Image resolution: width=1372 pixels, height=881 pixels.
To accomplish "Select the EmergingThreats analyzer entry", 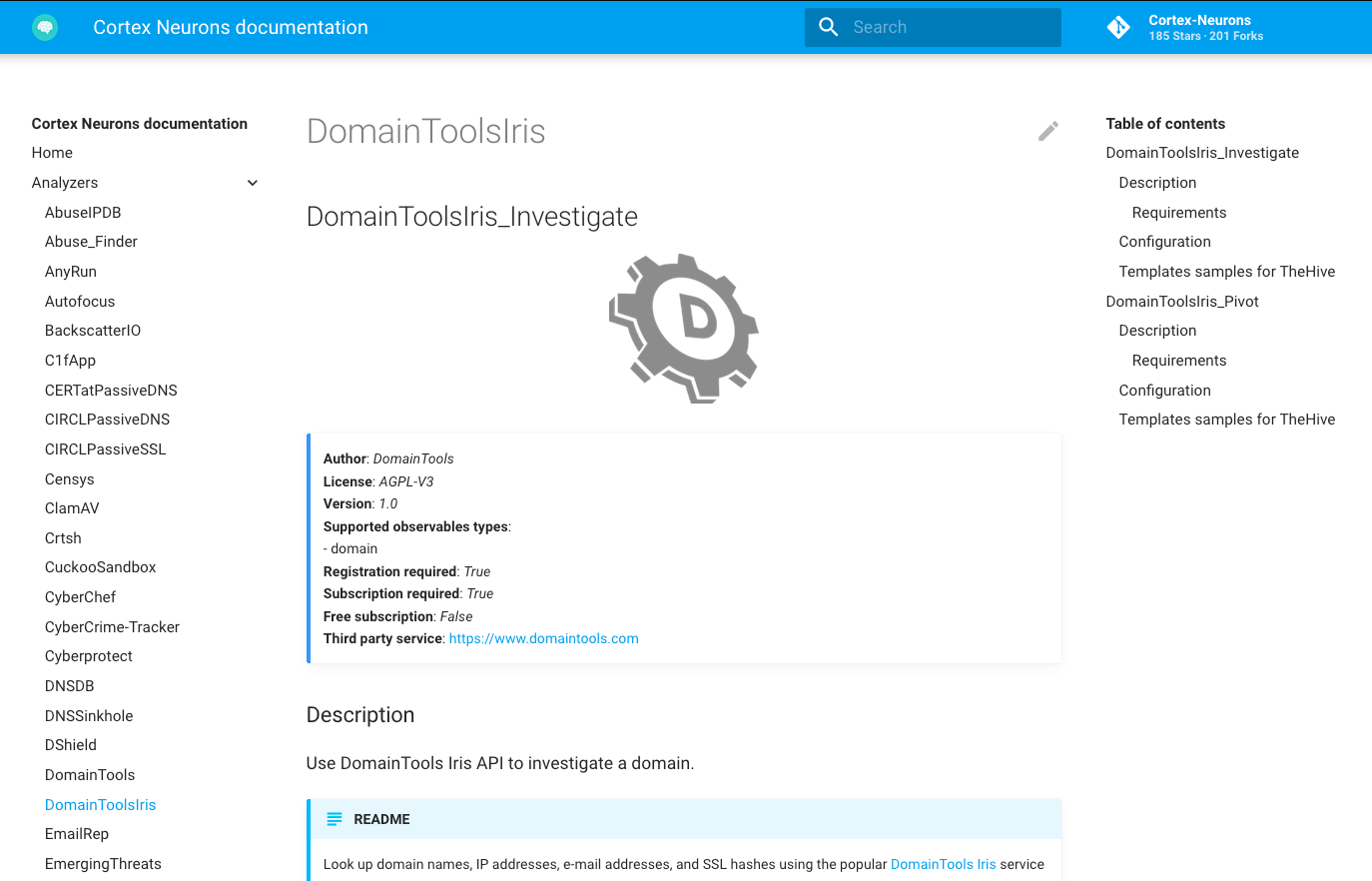I will click(x=103, y=864).
